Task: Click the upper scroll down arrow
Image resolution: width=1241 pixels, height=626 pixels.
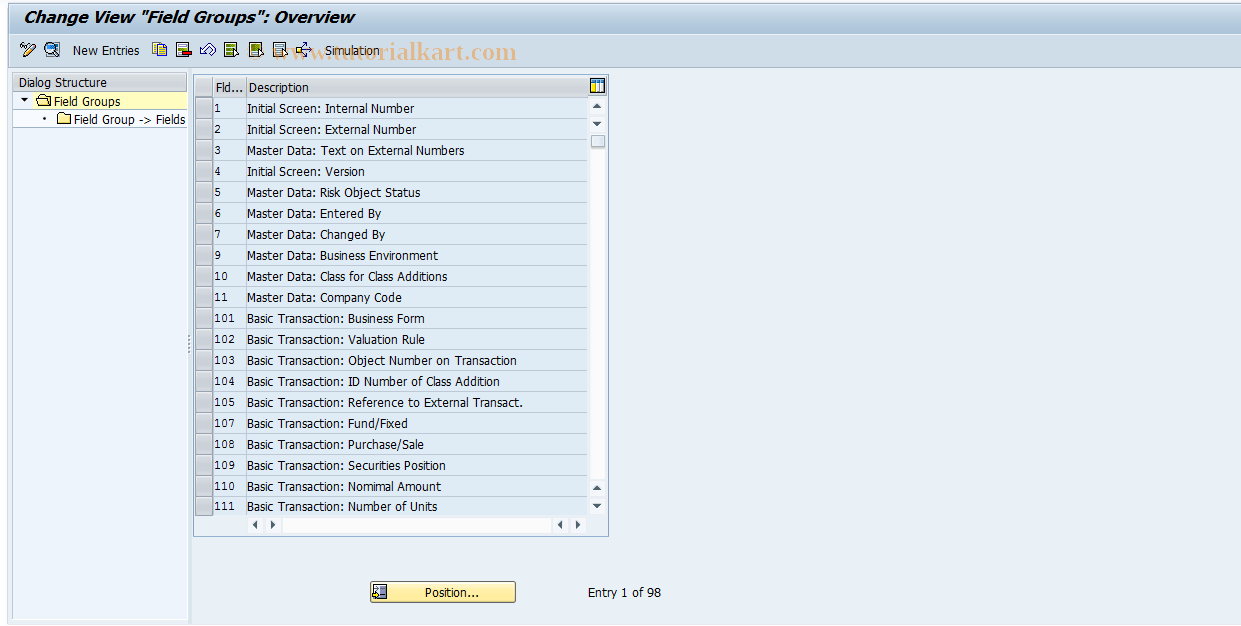Action: pyautogui.click(x=597, y=124)
